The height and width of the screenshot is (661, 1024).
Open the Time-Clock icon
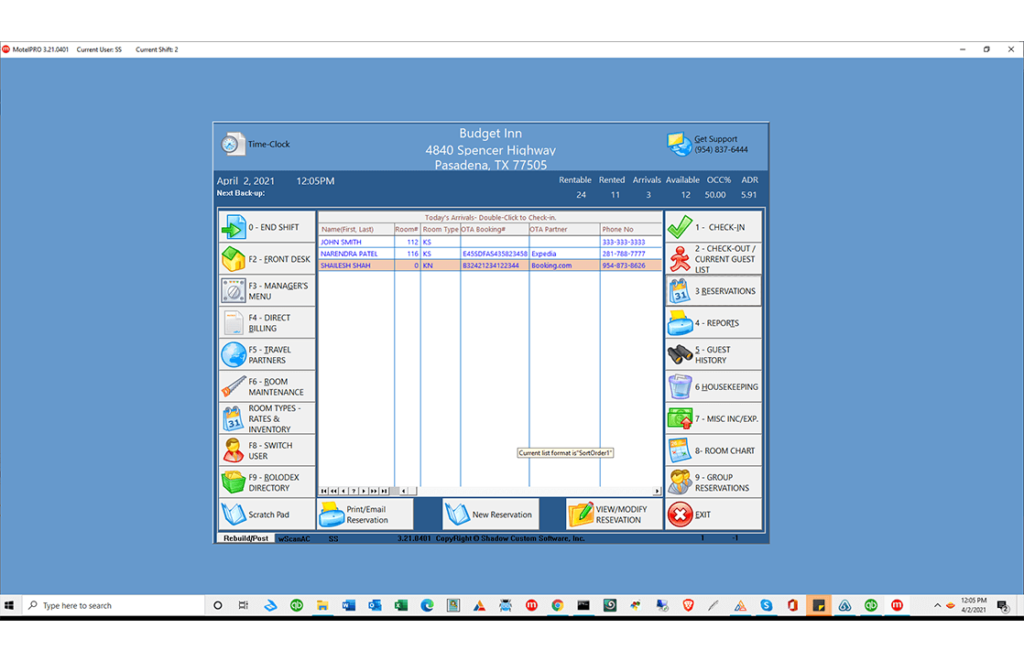click(x=233, y=144)
